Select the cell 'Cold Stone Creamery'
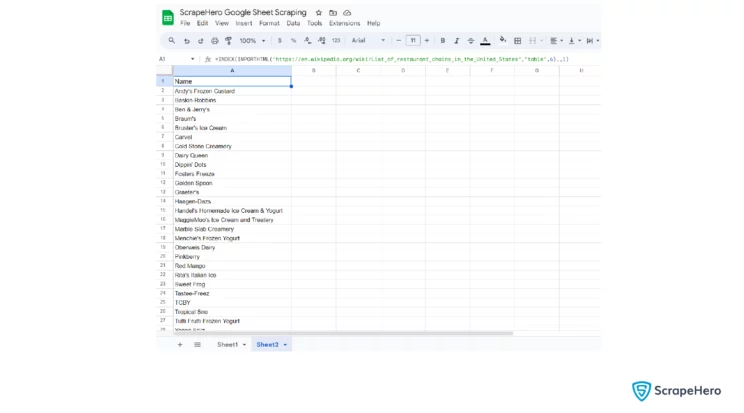744x413 pixels. 232,146
